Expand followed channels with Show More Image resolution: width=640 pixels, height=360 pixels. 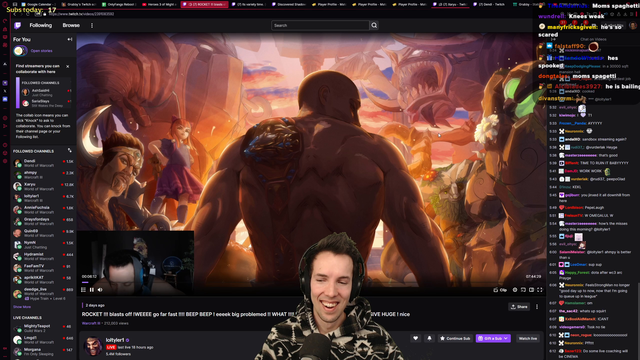coord(22,307)
